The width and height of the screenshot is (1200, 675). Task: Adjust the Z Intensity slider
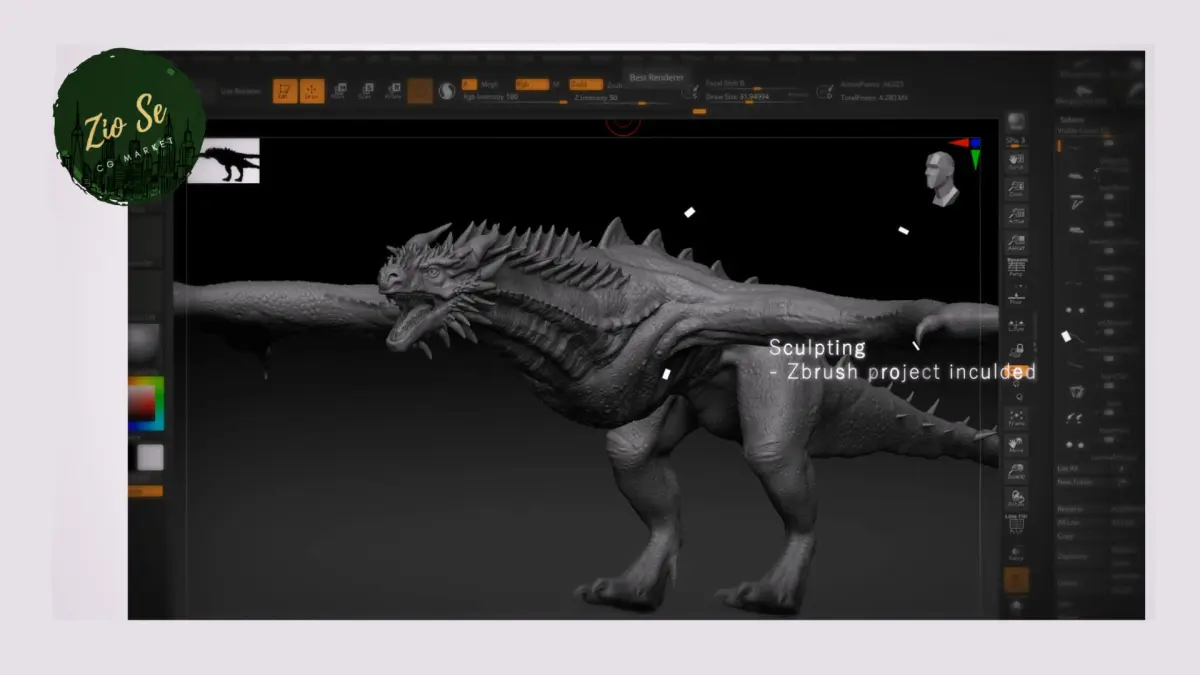[622, 98]
